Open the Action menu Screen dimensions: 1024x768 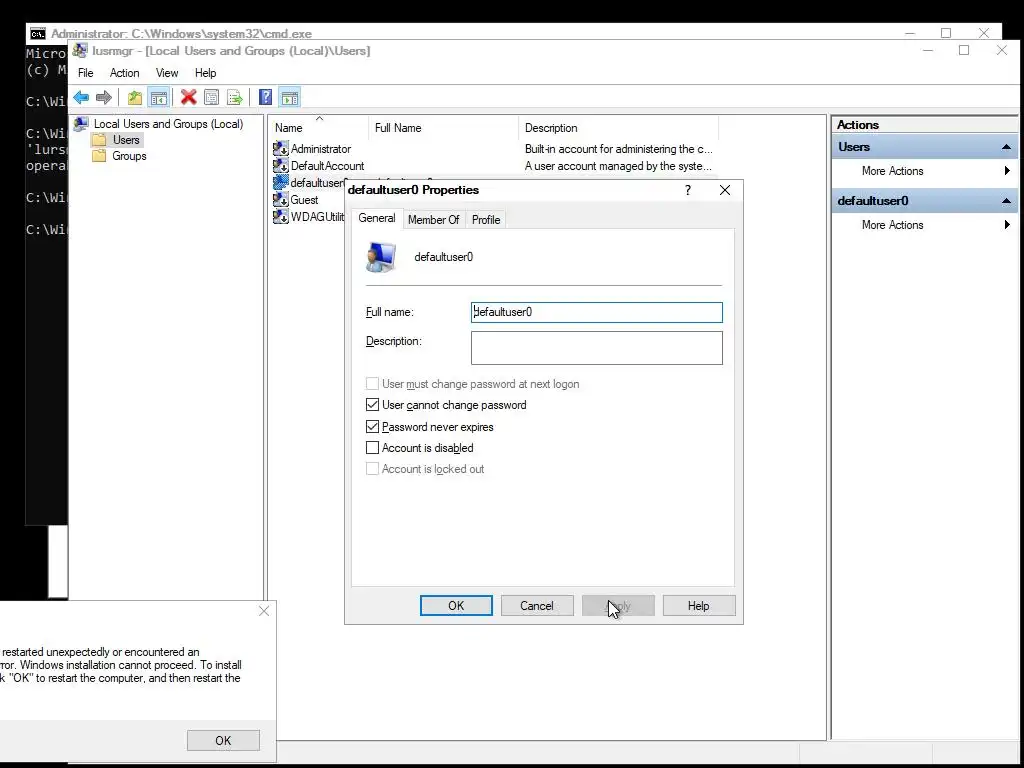click(124, 73)
